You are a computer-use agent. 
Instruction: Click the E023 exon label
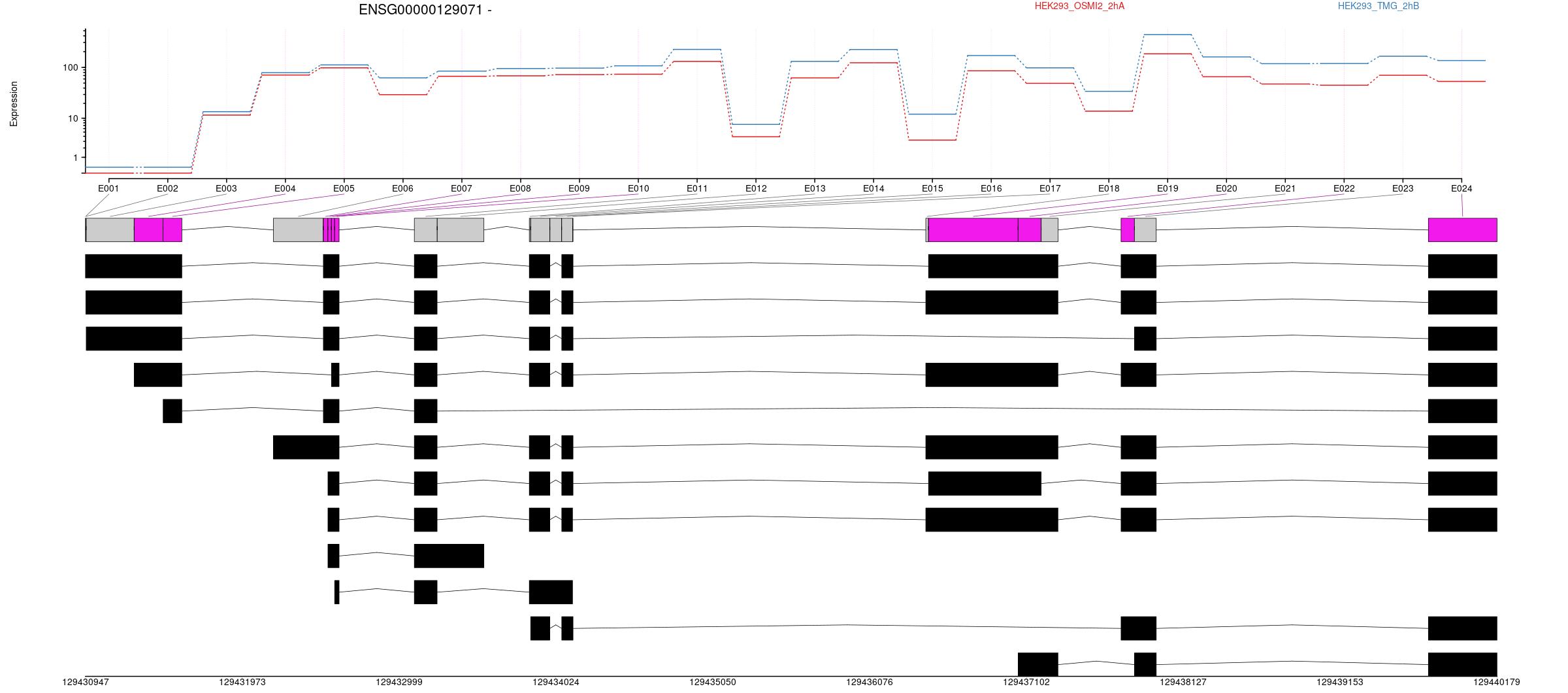(1403, 188)
